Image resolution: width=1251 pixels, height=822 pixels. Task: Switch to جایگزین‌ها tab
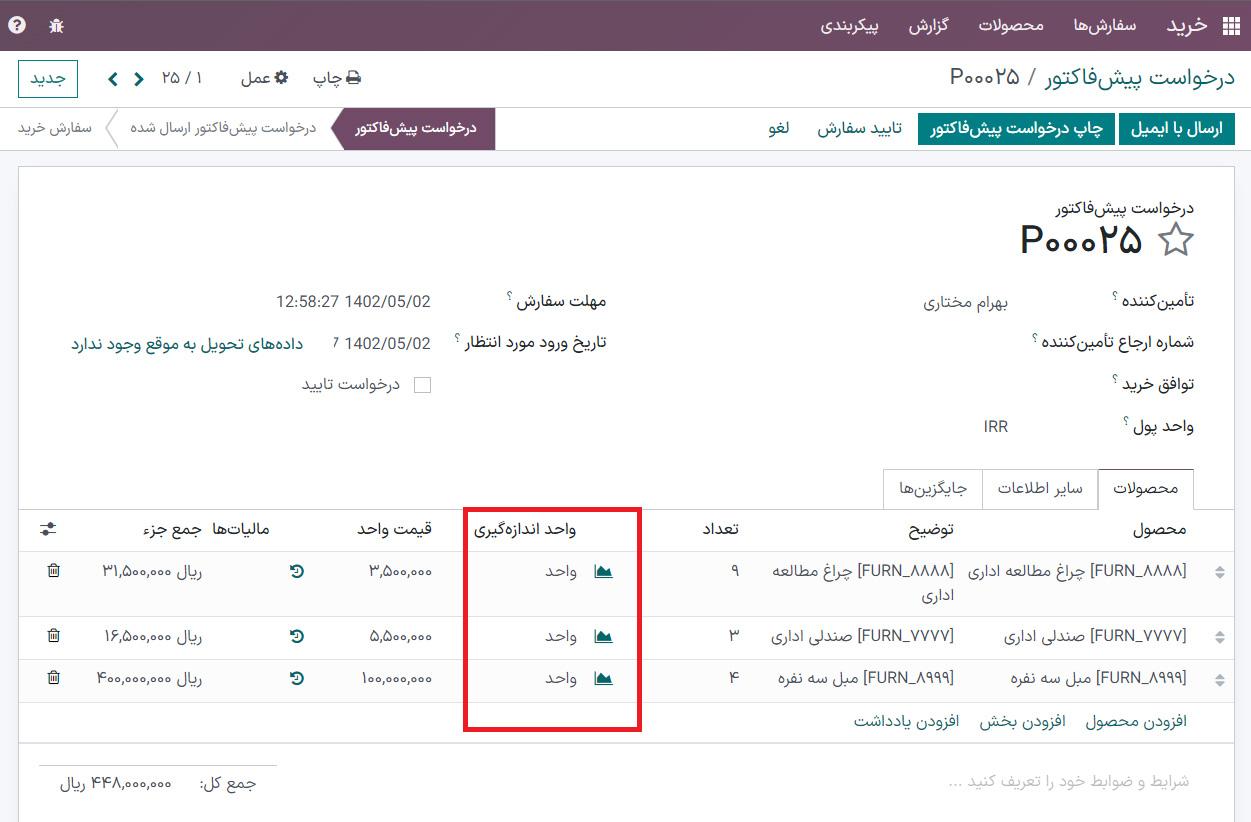pyautogui.click(x=933, y=489)
